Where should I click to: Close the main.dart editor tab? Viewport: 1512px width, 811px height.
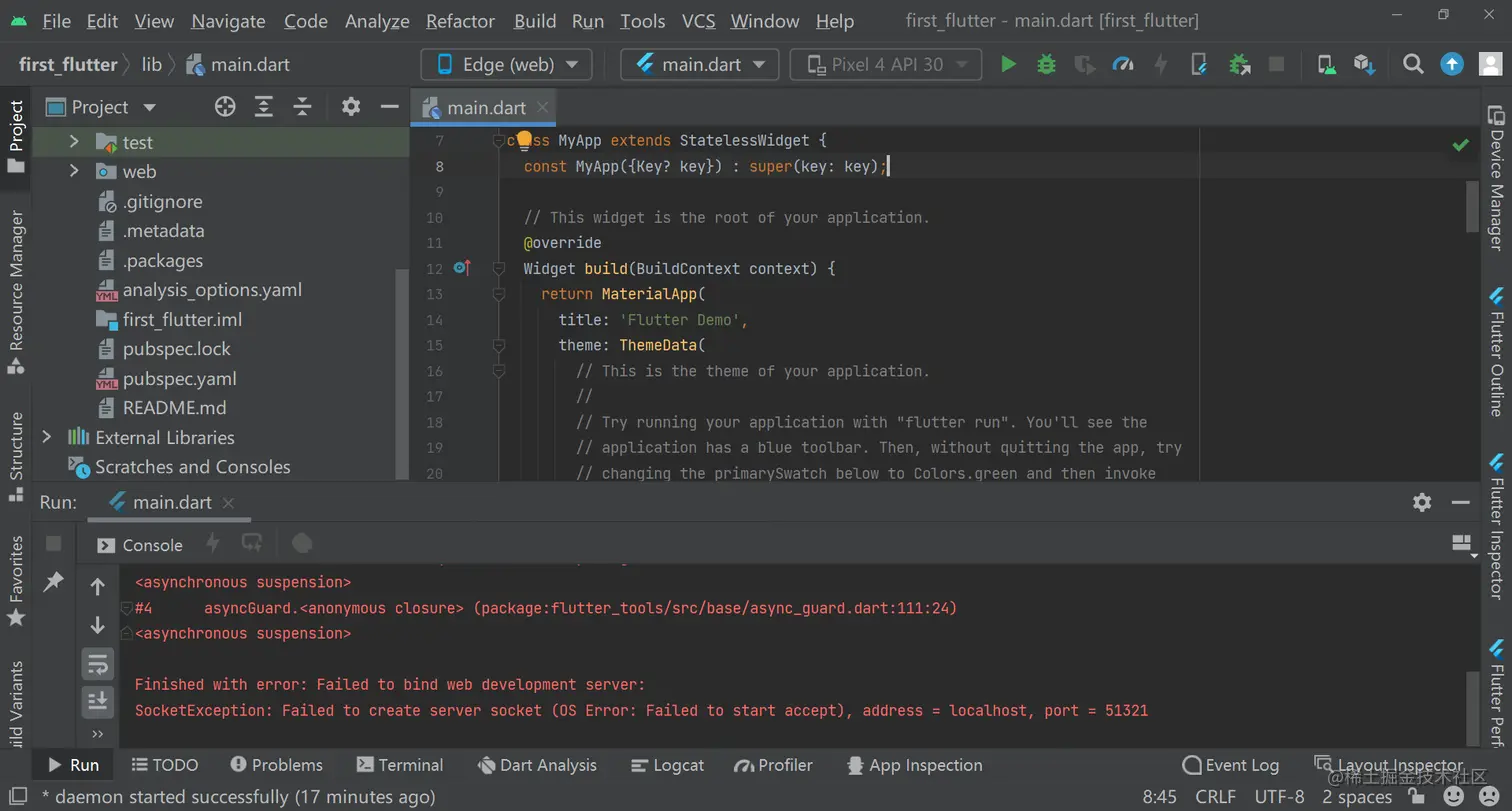(x=543, y=107)
